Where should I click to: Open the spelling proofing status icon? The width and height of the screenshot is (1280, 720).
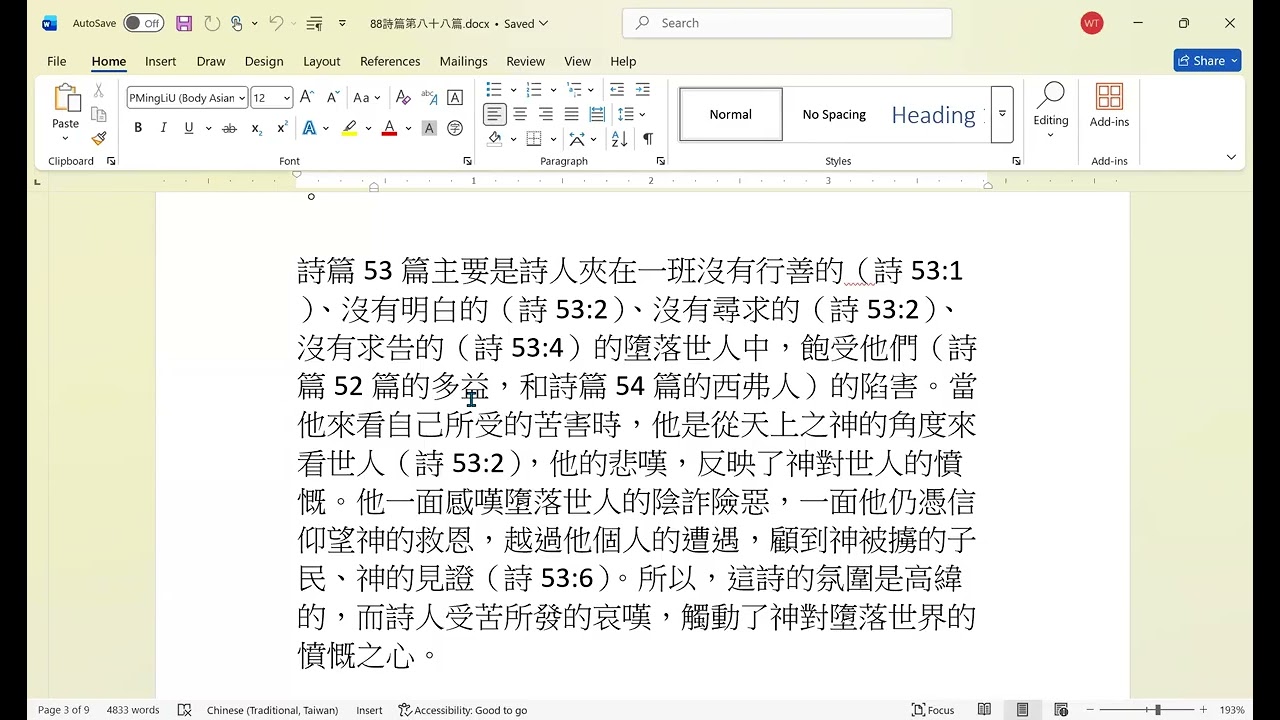coord(184,710)
